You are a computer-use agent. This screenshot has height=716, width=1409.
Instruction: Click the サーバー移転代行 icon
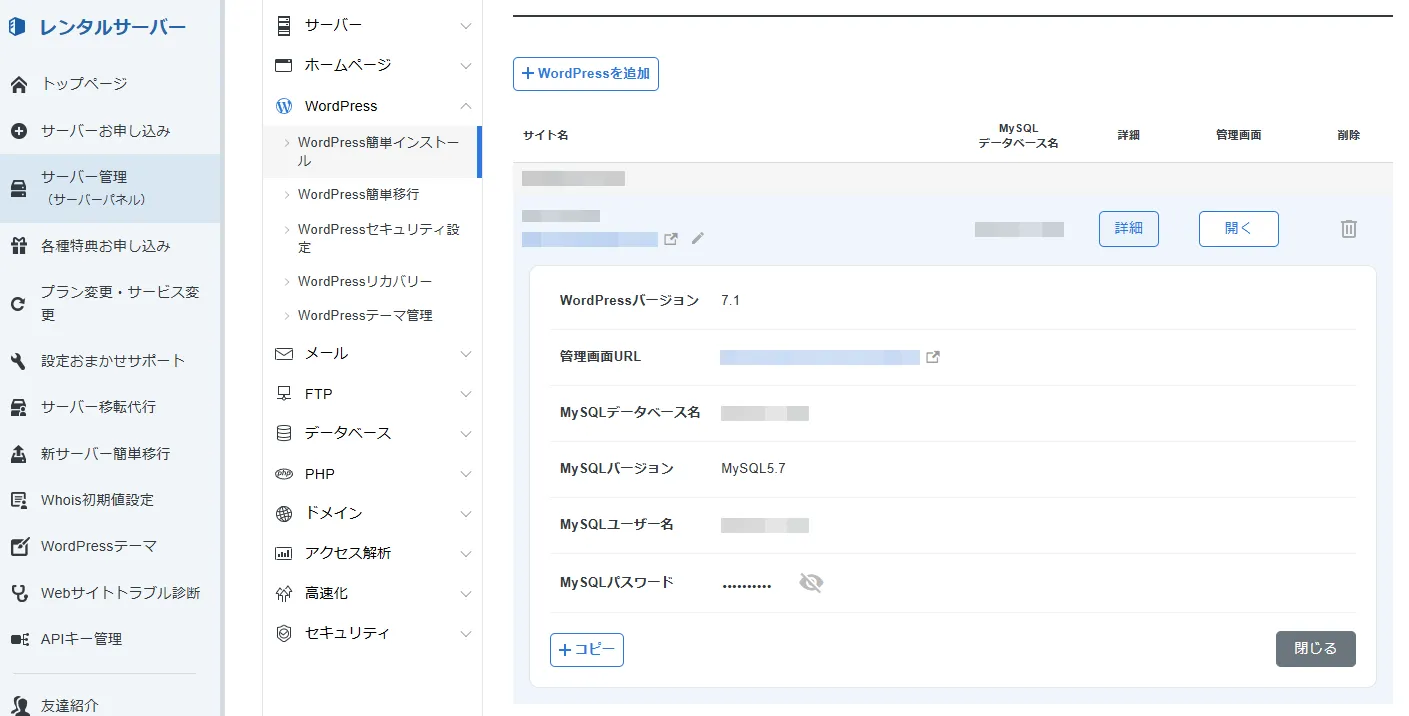point(18,408)
